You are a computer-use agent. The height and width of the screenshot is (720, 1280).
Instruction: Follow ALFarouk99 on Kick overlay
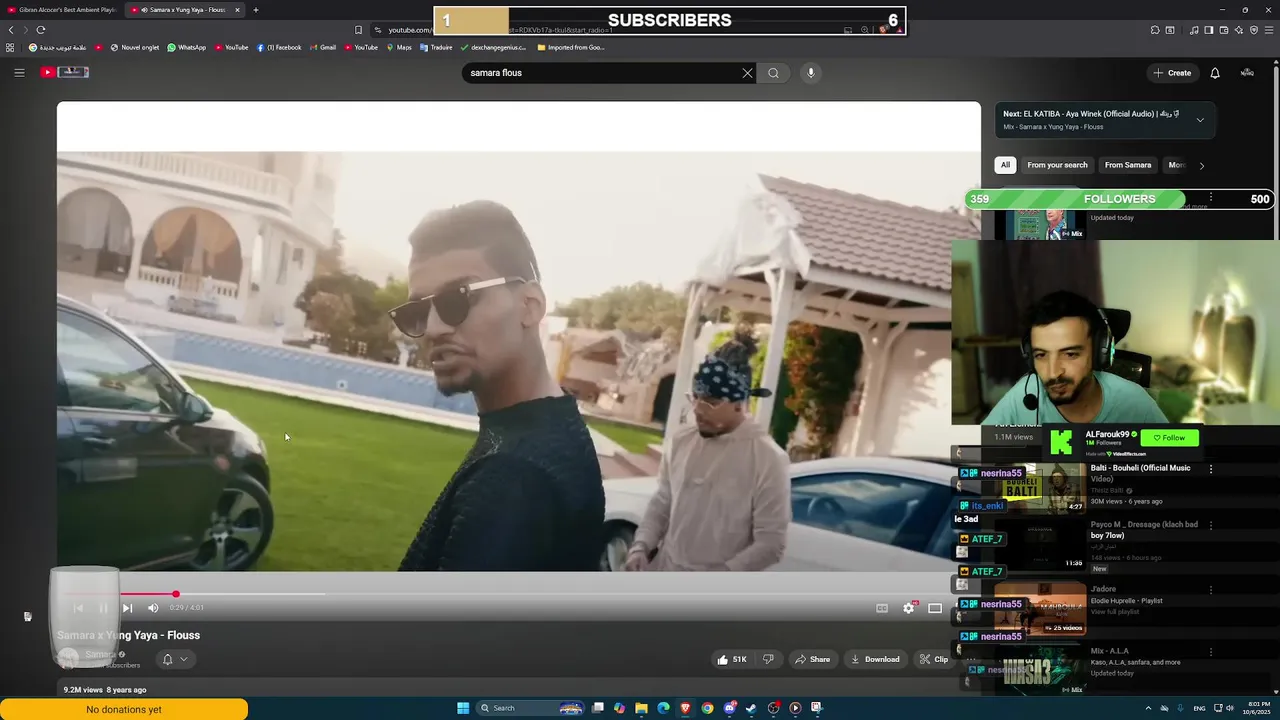pyautogui.click(x=1169, y=437)
